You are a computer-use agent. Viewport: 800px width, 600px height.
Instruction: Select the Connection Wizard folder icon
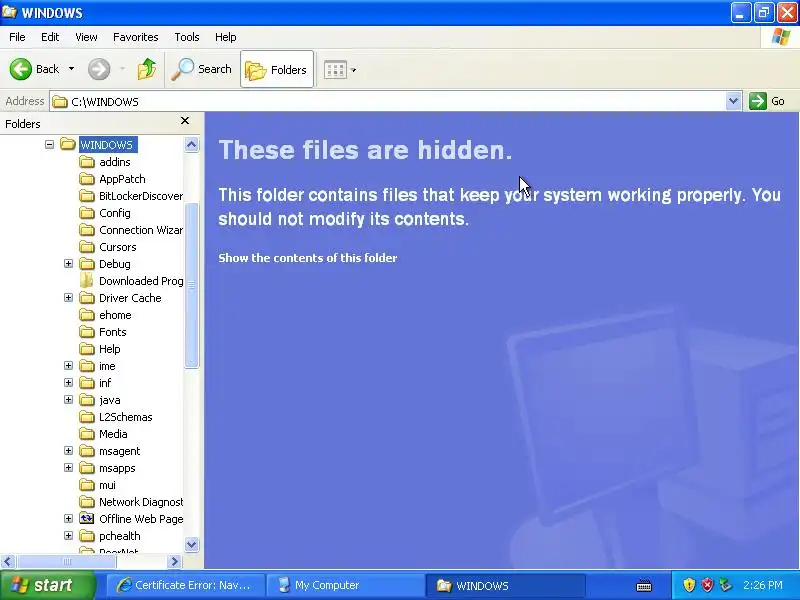pyautogui.click(x=87, y=230)
